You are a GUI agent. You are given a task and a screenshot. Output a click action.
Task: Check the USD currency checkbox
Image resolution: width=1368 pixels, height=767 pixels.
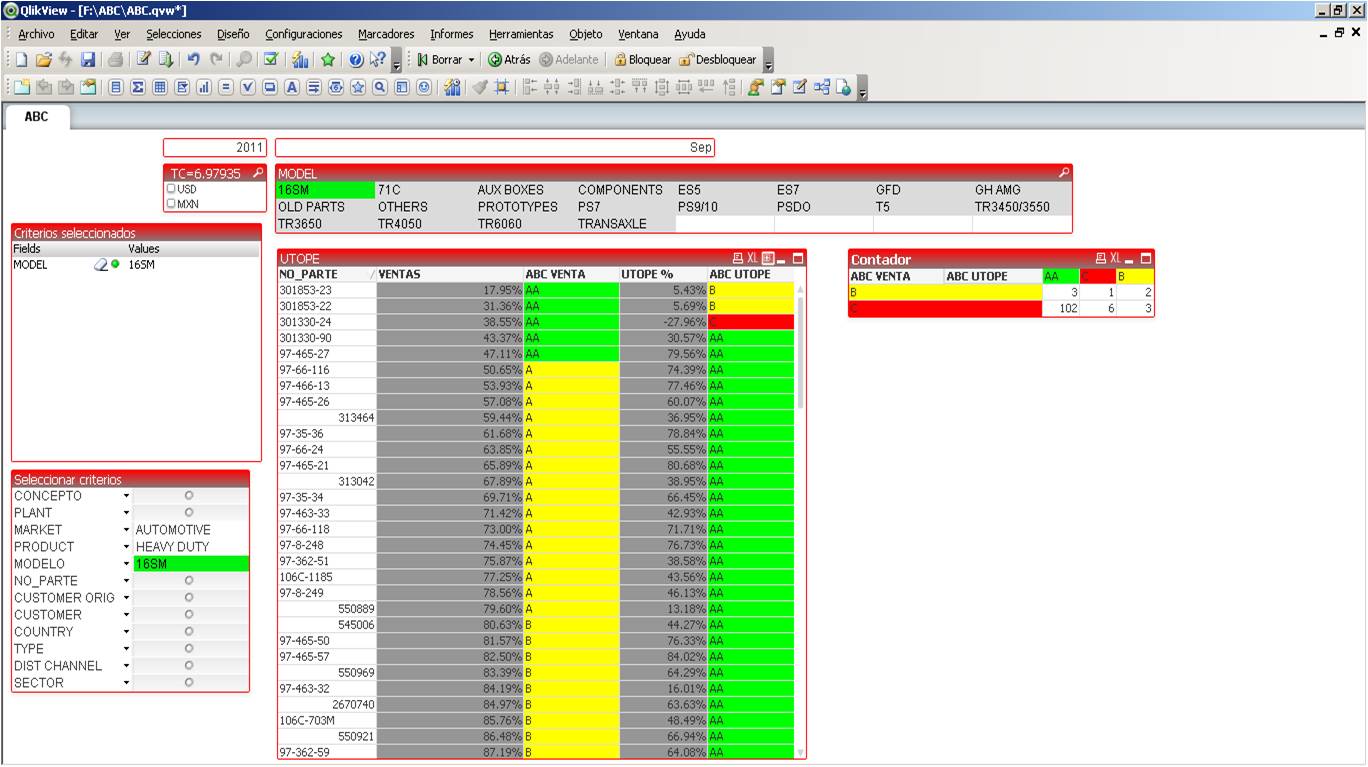coord(172,189)
